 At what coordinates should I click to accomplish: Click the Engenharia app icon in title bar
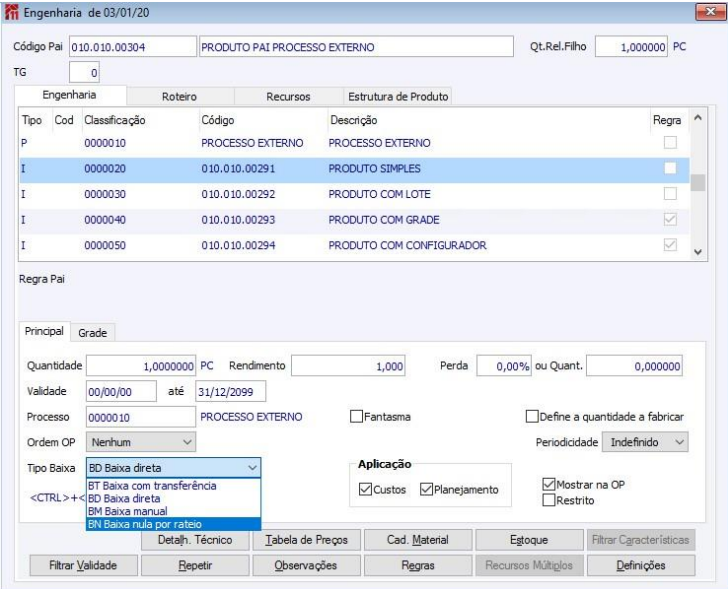tap(12, 11)
